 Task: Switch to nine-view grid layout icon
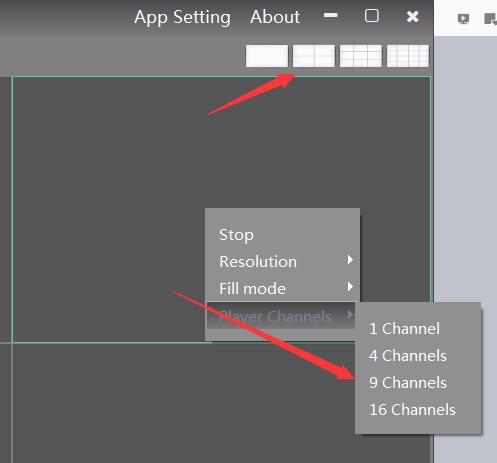(361, 56)
